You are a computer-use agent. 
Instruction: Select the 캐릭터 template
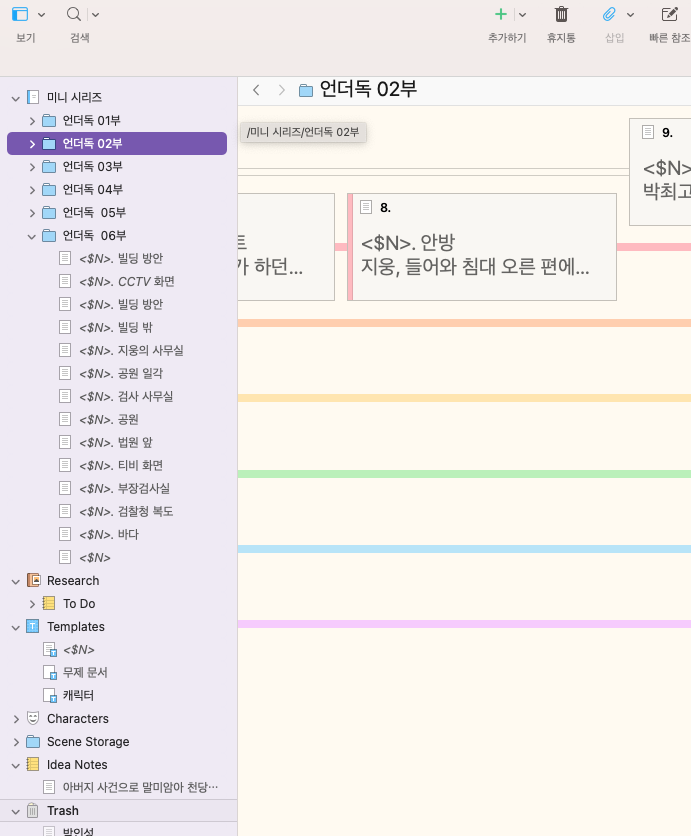coord(78,695)
